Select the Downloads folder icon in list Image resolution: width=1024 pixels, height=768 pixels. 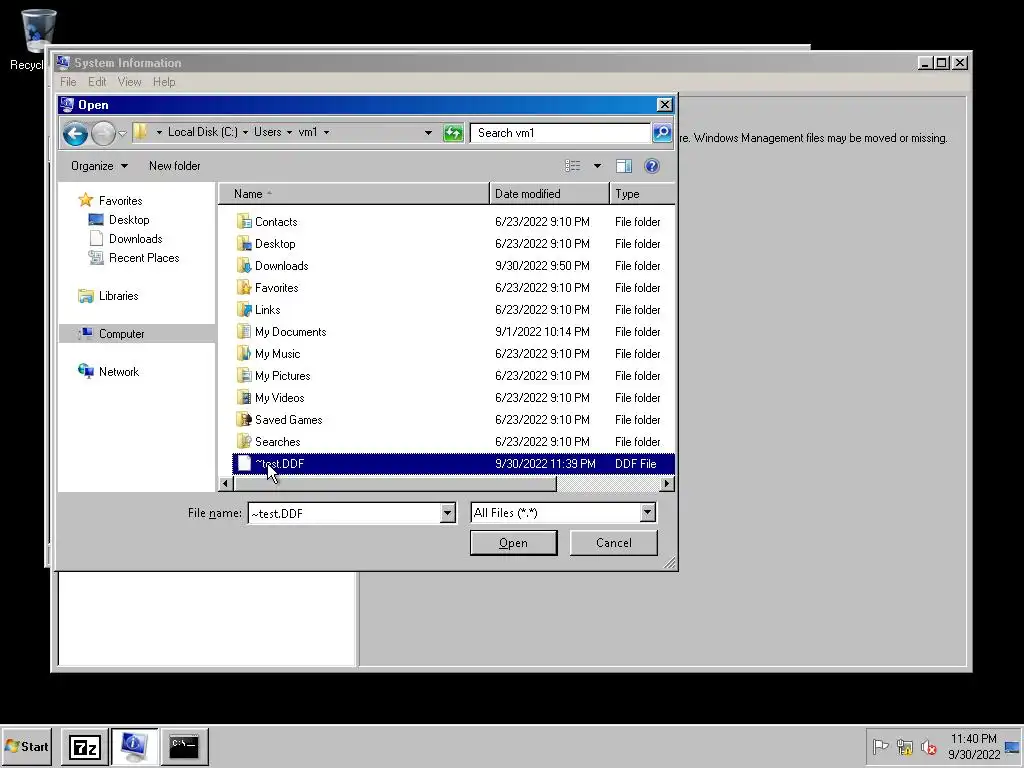point(244,266)
